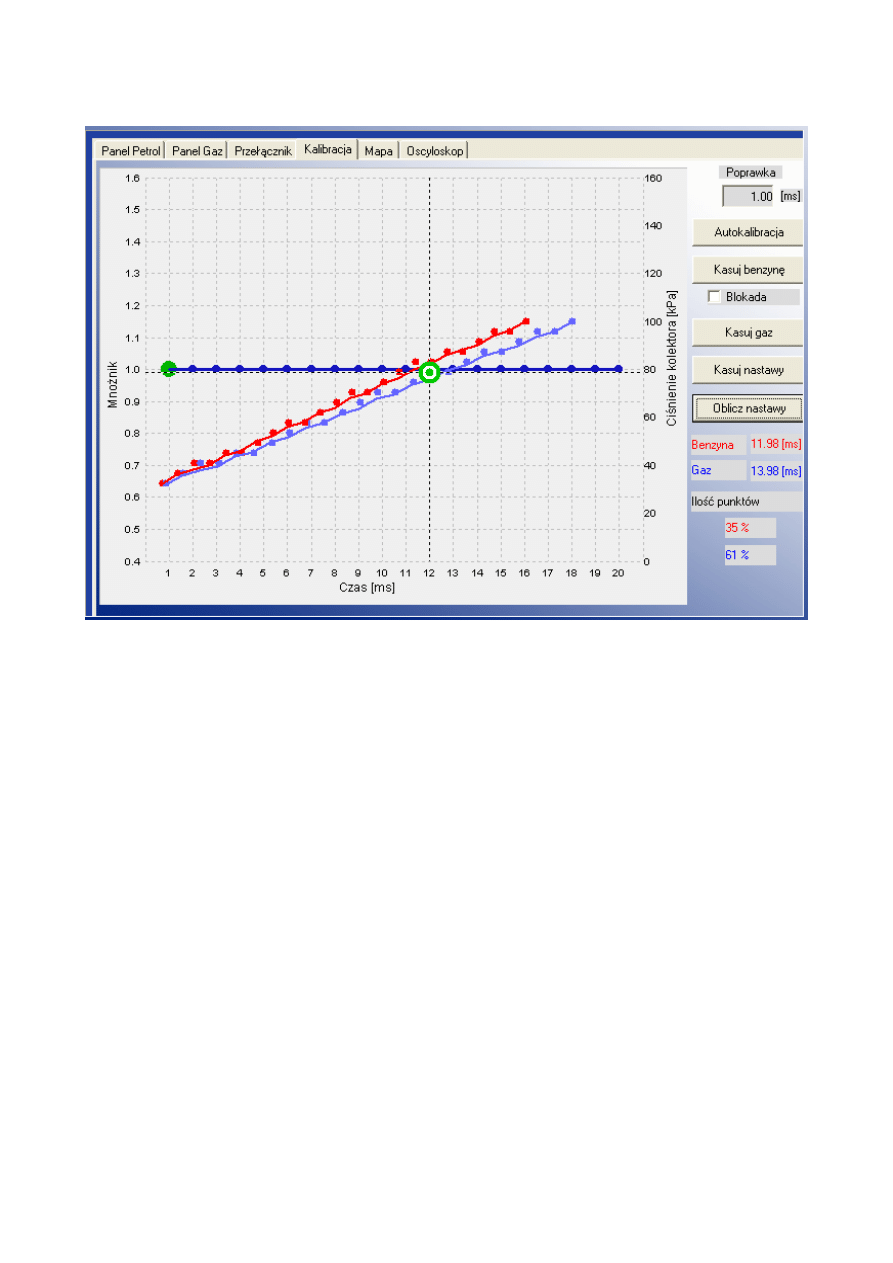The image size is (893, 1263).
Task: Click the Poprawka value input field
Action: click(747, 197)
